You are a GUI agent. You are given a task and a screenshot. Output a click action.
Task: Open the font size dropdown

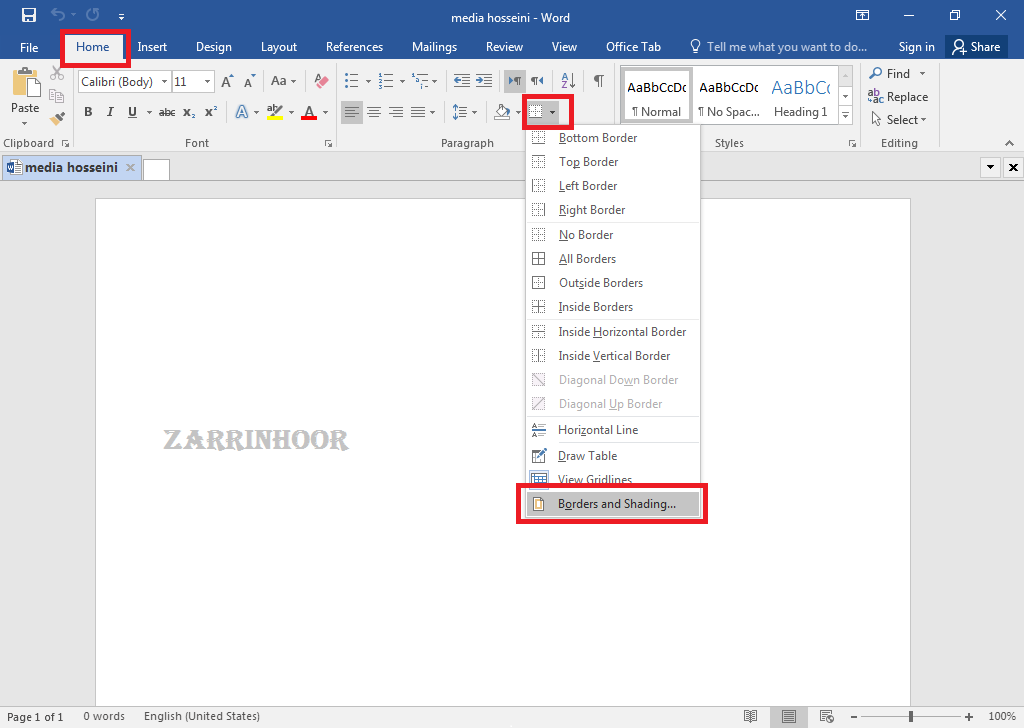[x=208, y=82]
